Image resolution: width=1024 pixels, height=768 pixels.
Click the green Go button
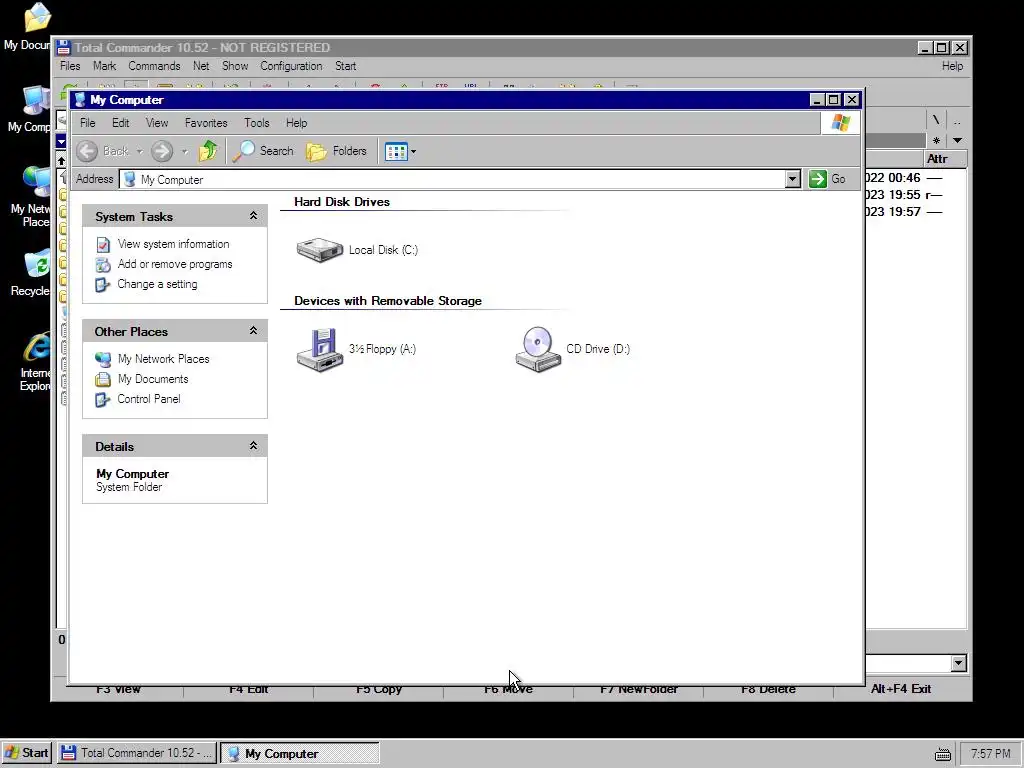827,179
